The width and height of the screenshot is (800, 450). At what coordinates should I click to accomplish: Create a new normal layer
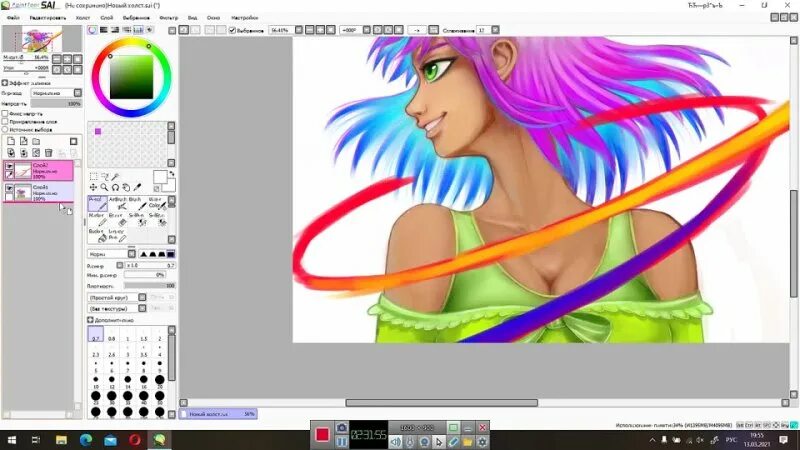pyautogui.click(x=11, y=141)
